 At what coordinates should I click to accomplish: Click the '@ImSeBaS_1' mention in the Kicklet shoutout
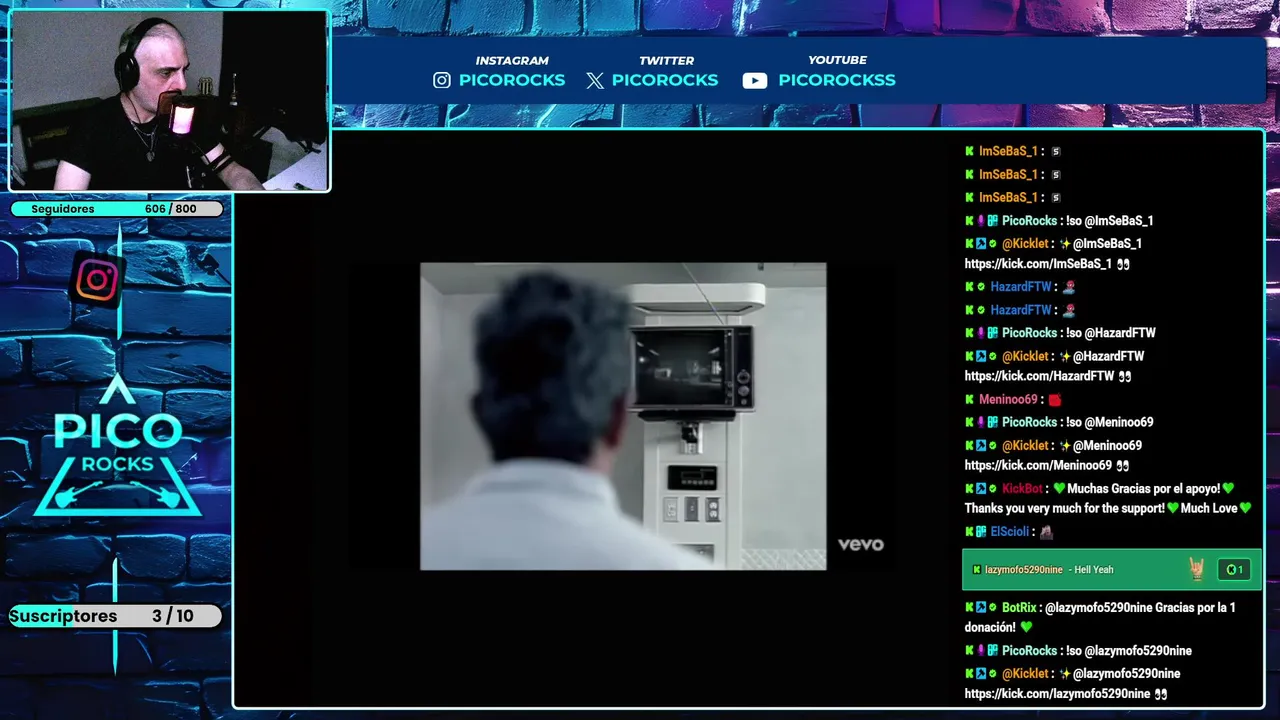pyautogui.click(x=1107, y=244)
